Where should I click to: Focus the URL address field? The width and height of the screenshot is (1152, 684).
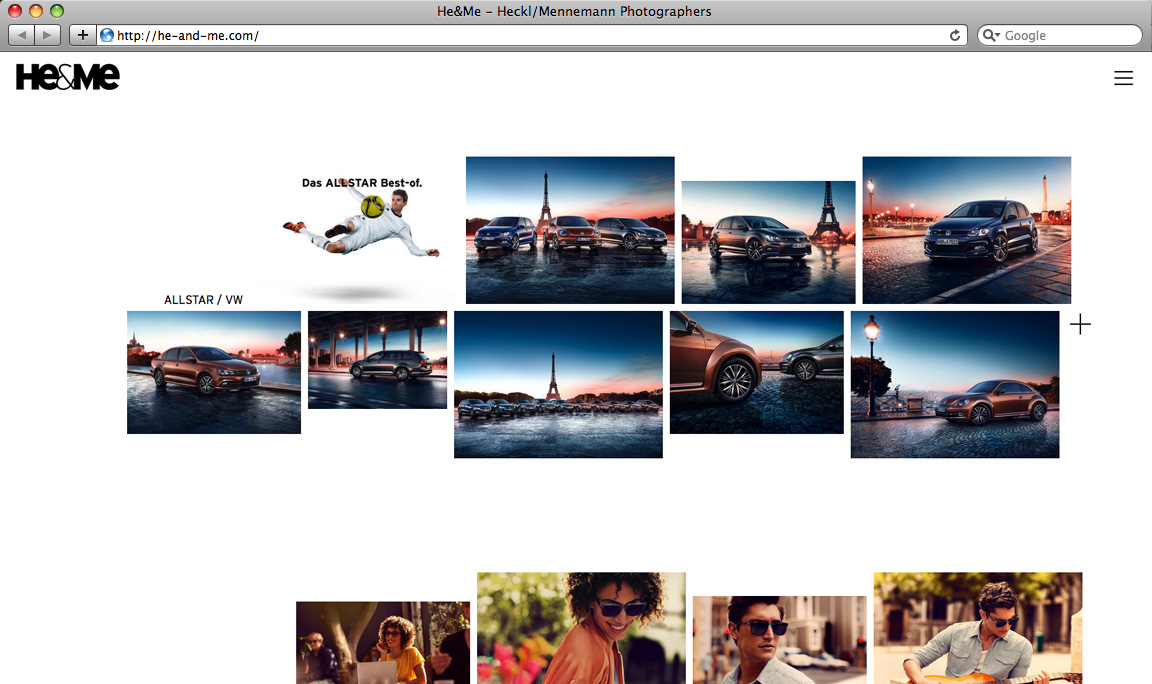click(x=532, y=35)
